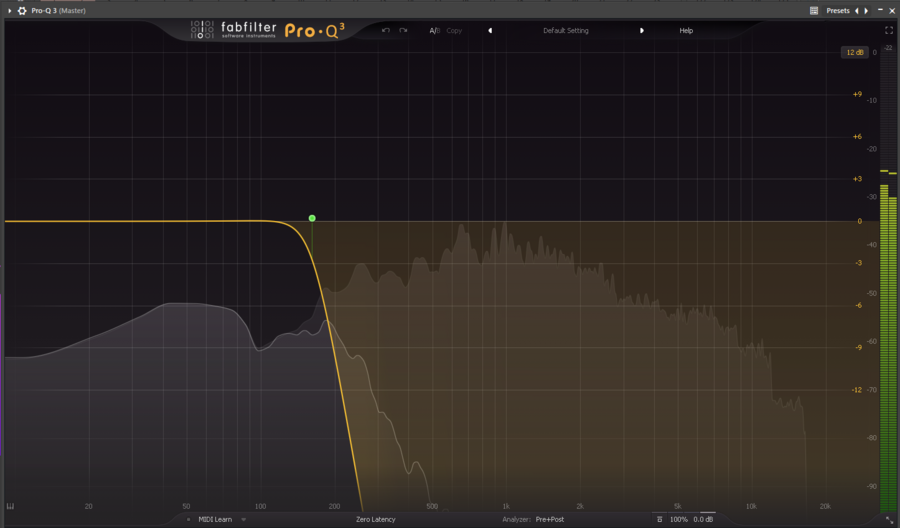Viewport: 900px width, 528px height.
Task: Select the previous FabFilter preset arrow
Action: [490, 30]
